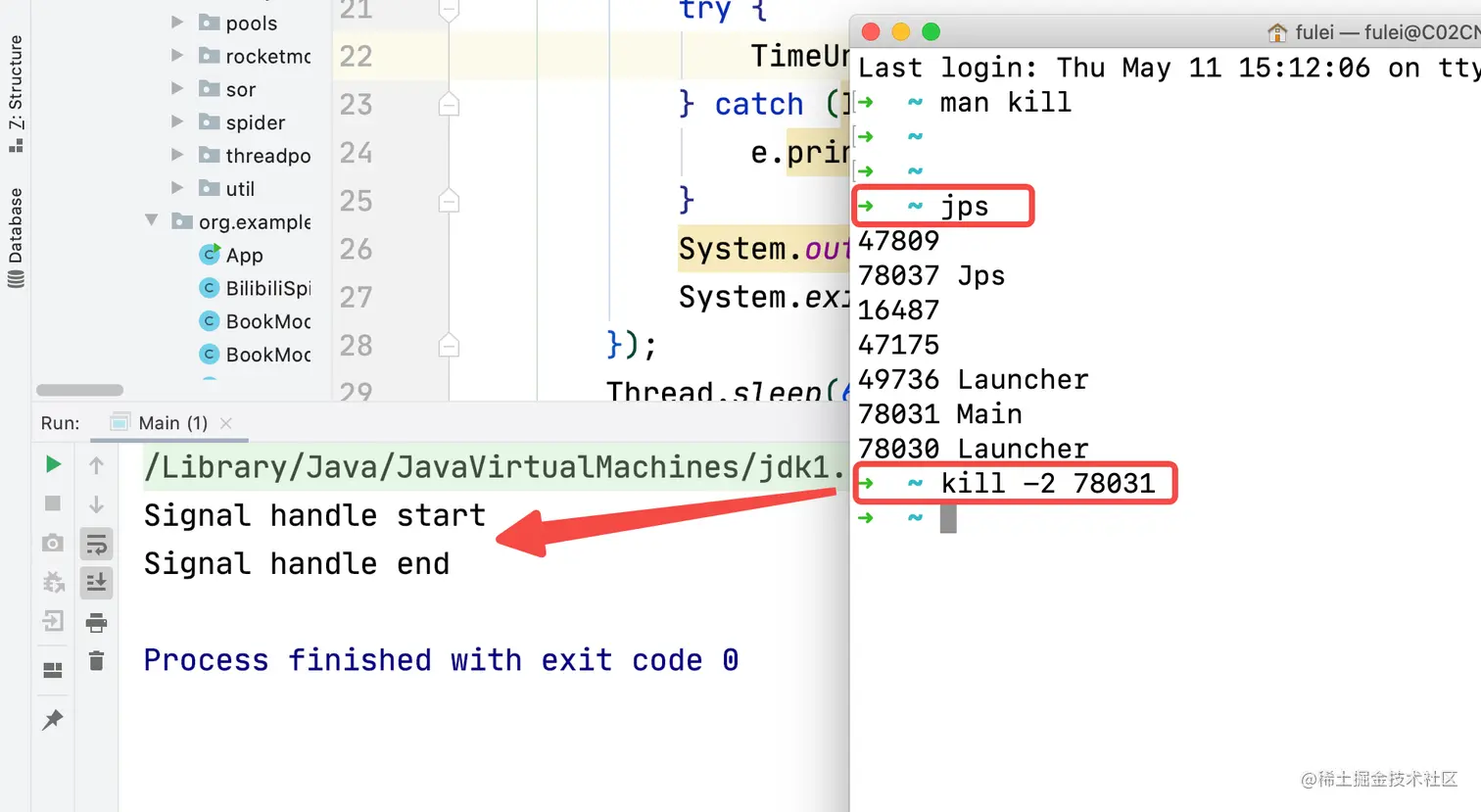Click the exit/login arrow icon in Run toolbar
The width and height of the screenshot is (1481, 812).
pos(53,621)
